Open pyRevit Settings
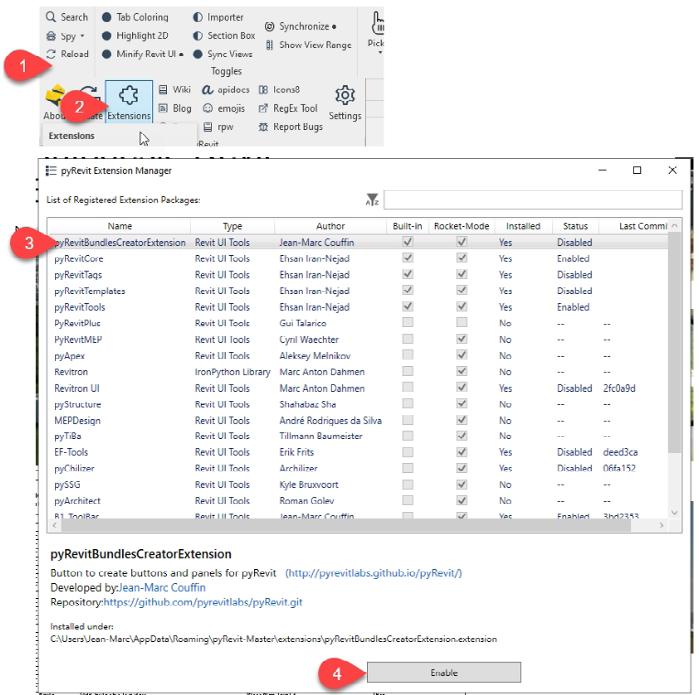Image resolution: width=699 pixels, height=695 pixels. 345,103
